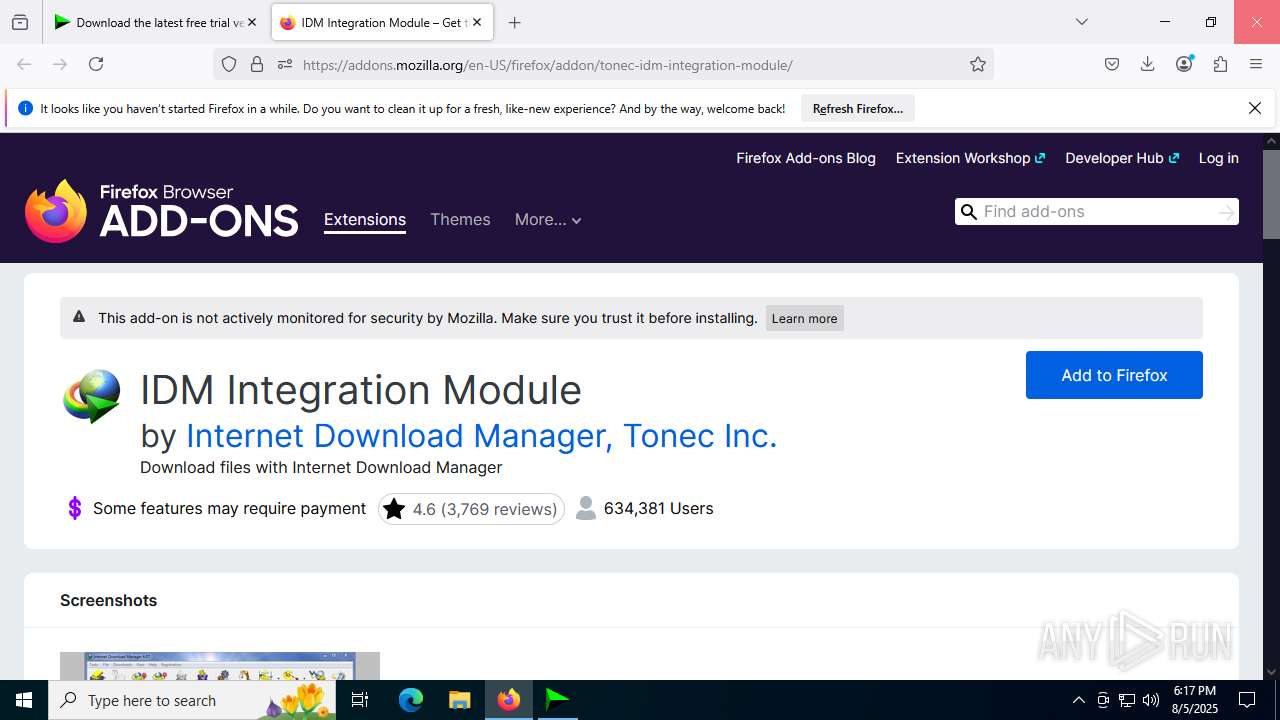Image resolution: width=1280 pixels, height=720 pixels.
Task: Click the browser Back arrow
Action: click(24, 64)
